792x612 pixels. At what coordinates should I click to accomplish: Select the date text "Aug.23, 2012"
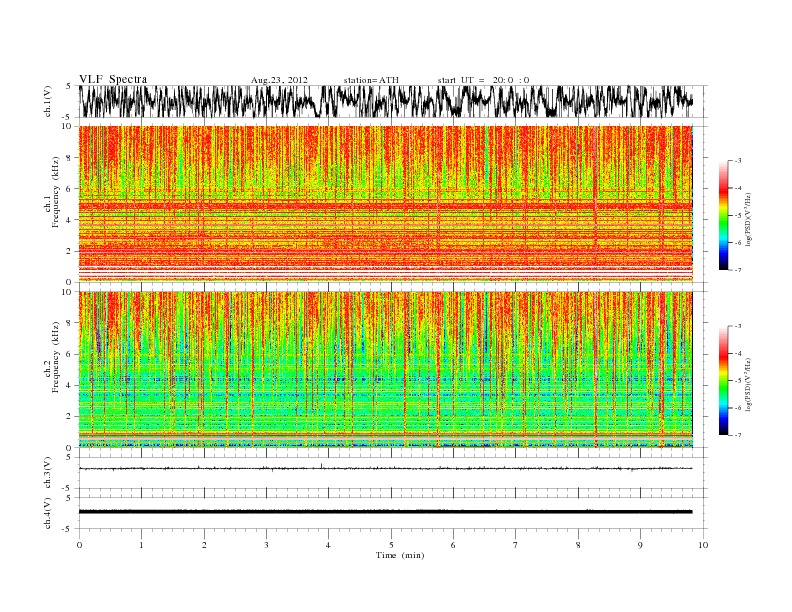[279, 80]
